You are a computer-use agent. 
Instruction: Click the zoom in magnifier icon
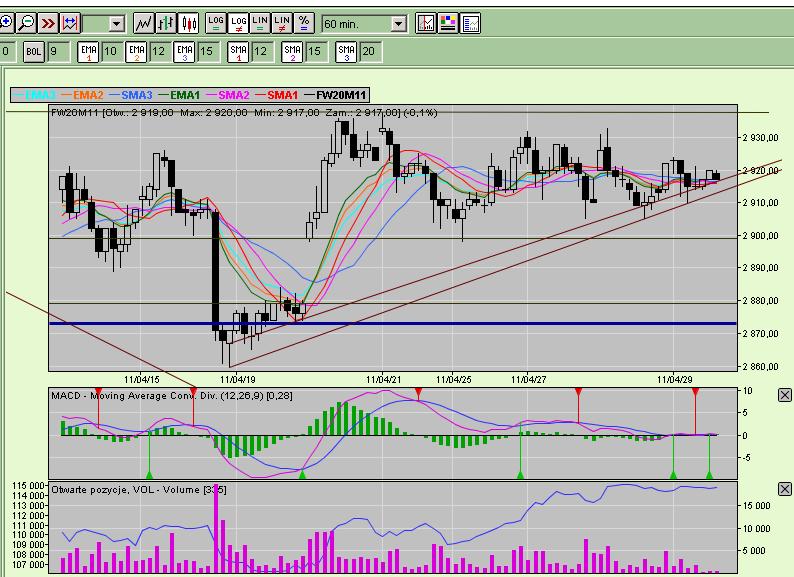click(x=6, y=23)
